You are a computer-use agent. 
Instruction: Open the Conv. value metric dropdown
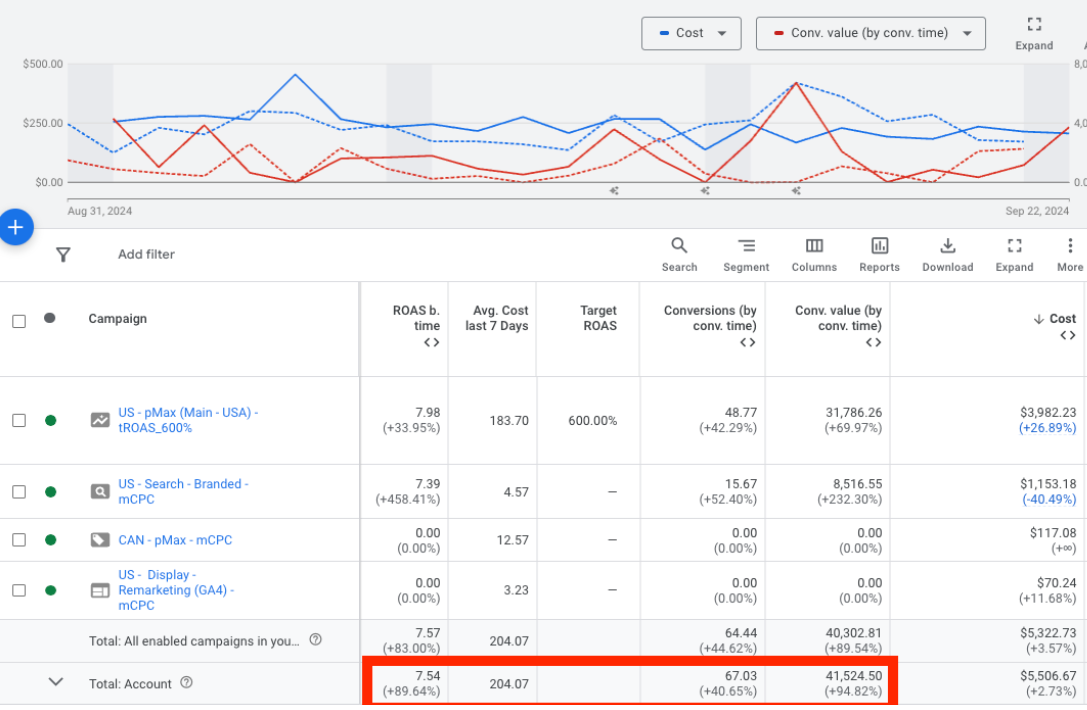[x=870, y=33]
